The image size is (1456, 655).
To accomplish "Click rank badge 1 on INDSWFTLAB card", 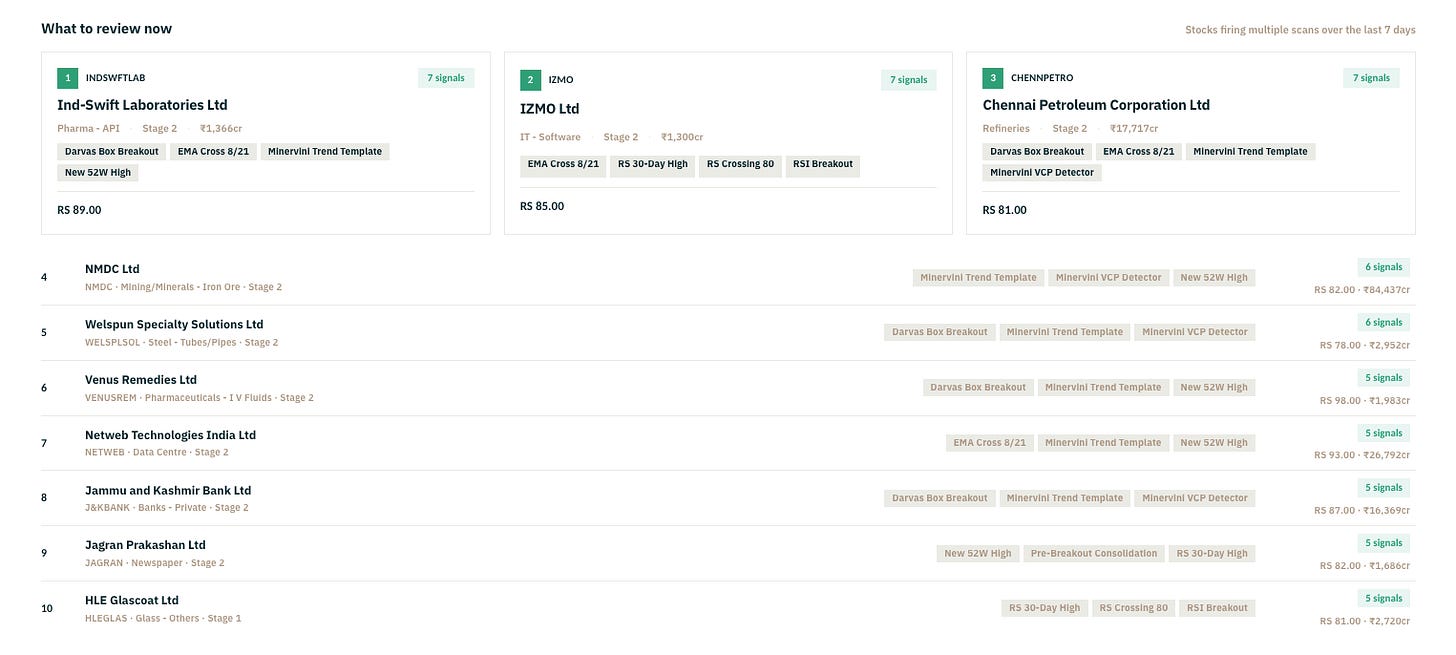I will pyautogui.click(x=68, y=77).
